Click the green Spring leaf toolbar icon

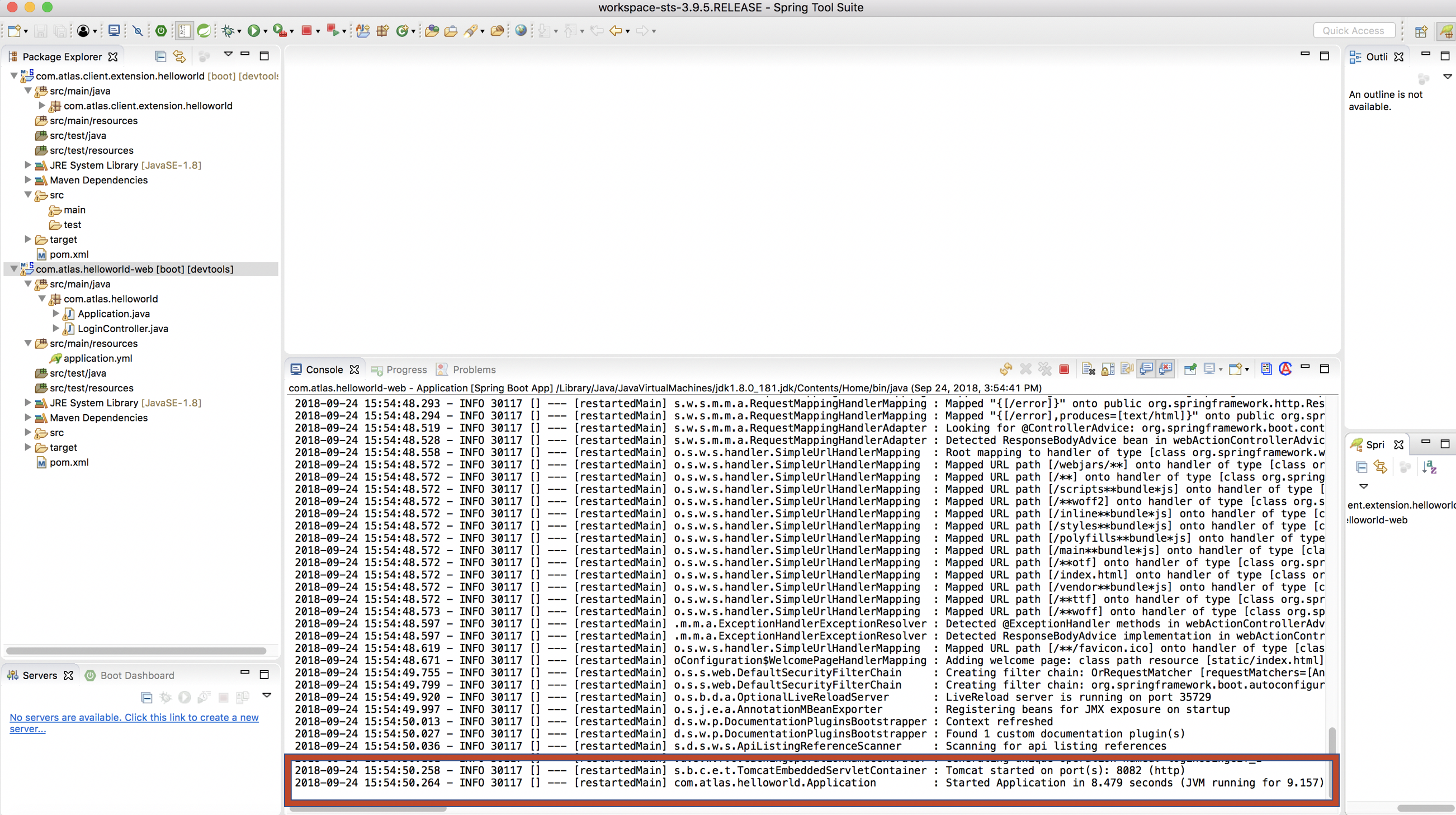[x=204, y=31]
